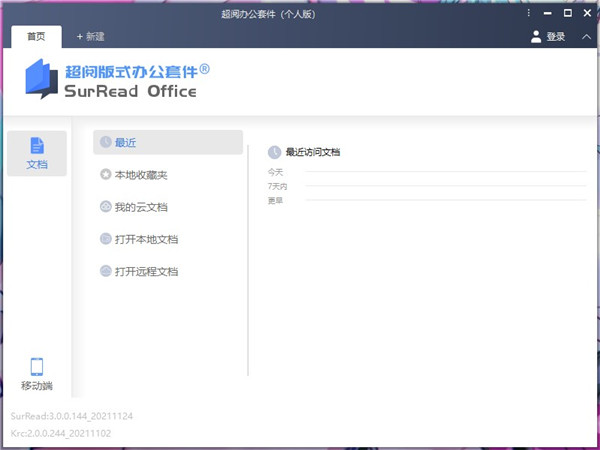Click the cloud icon beside 打开远程文档
The image size is (600, 450).
coord(106,271)
